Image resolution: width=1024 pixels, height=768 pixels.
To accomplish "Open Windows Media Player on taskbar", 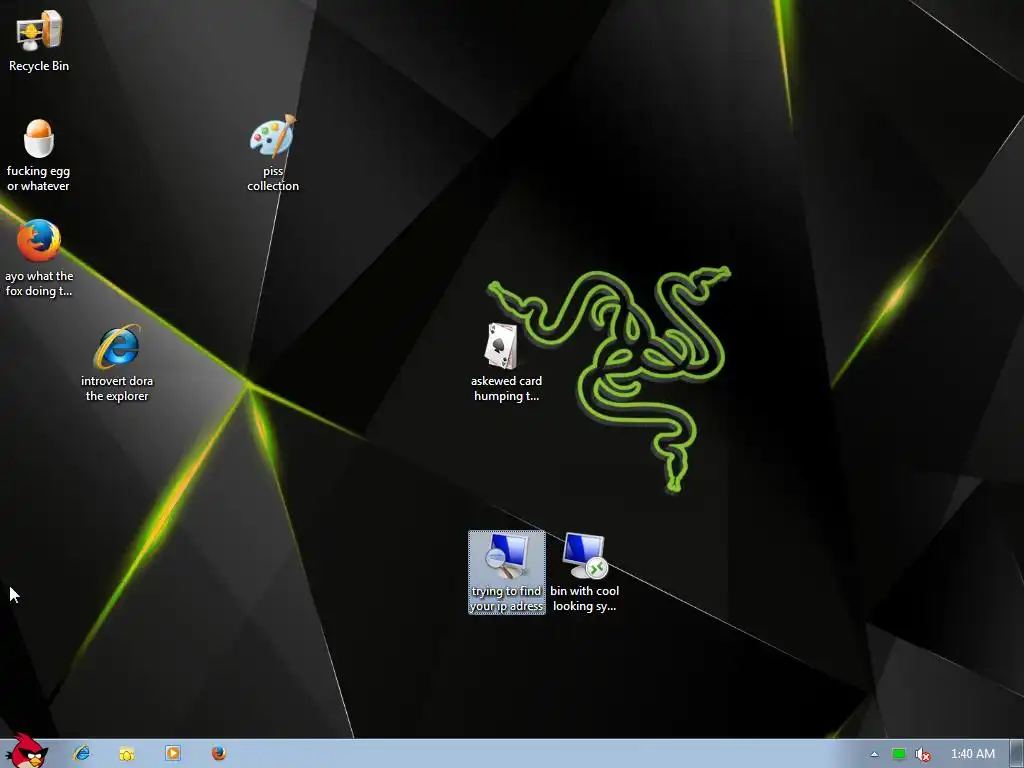I will 173,753.
